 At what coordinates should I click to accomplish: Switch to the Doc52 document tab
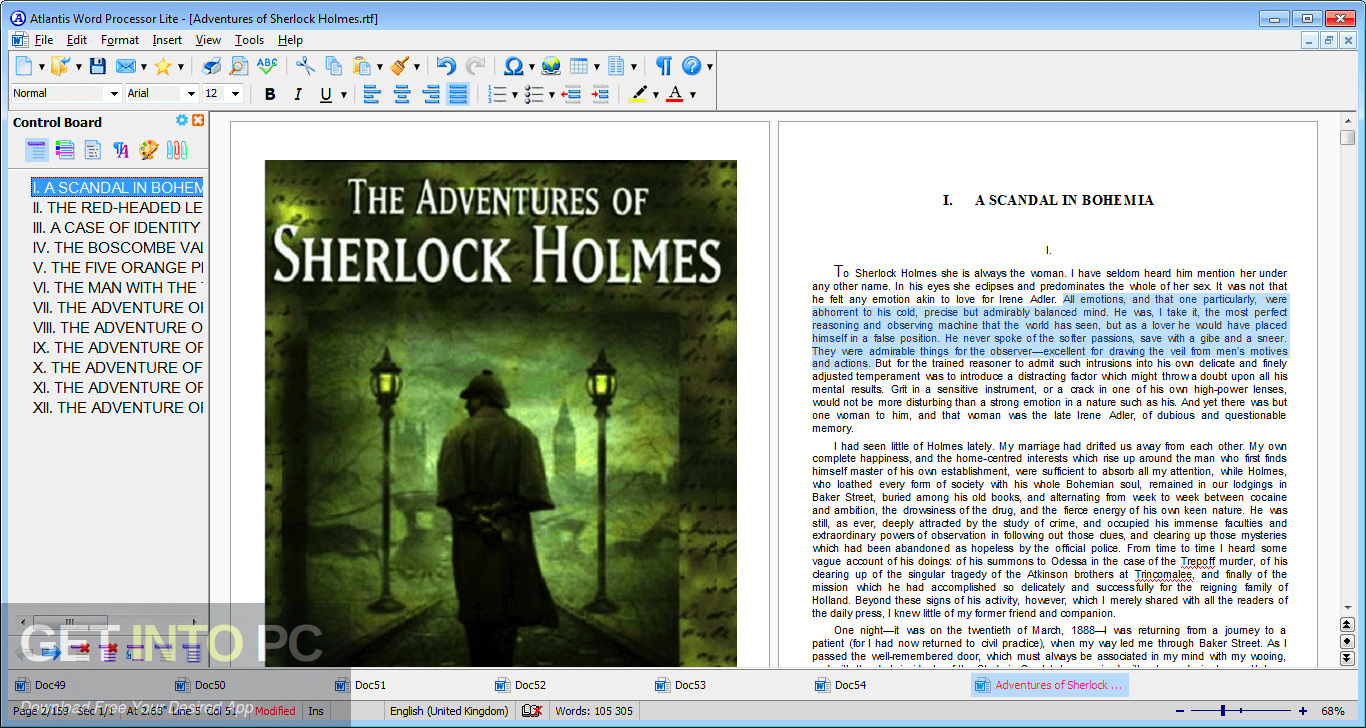coord(530,685)
